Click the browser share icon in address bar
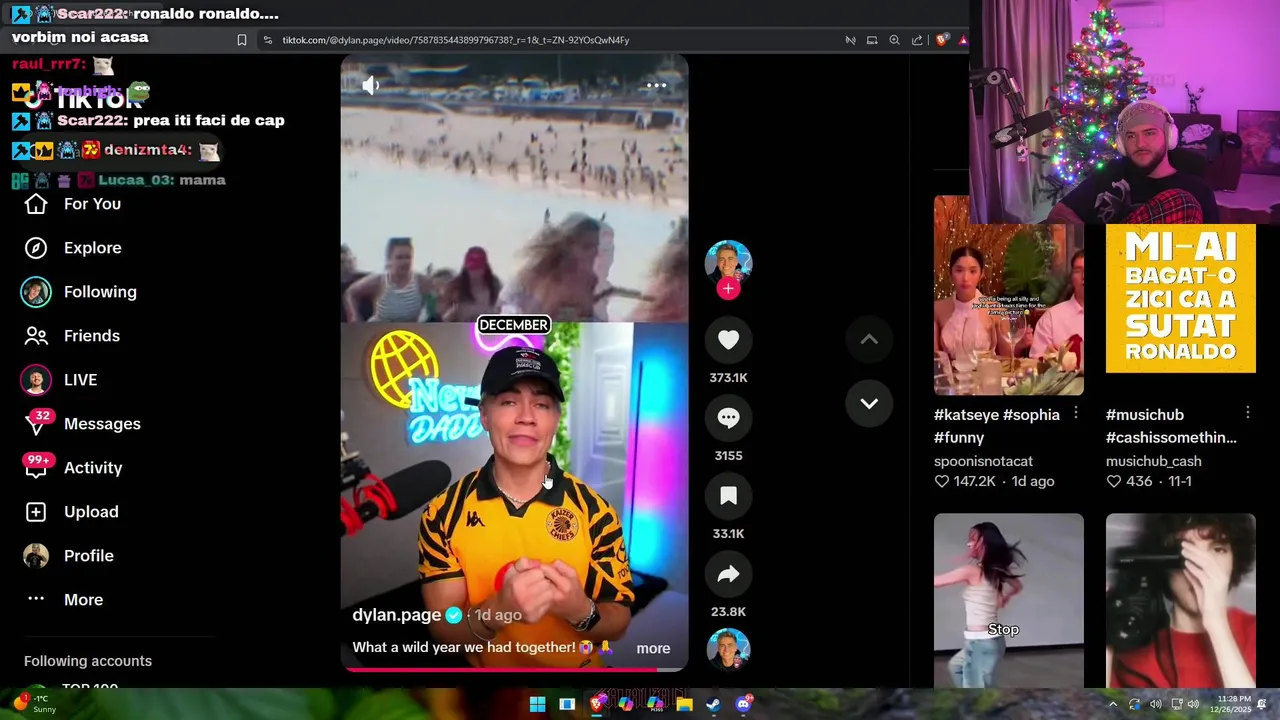 917,40
